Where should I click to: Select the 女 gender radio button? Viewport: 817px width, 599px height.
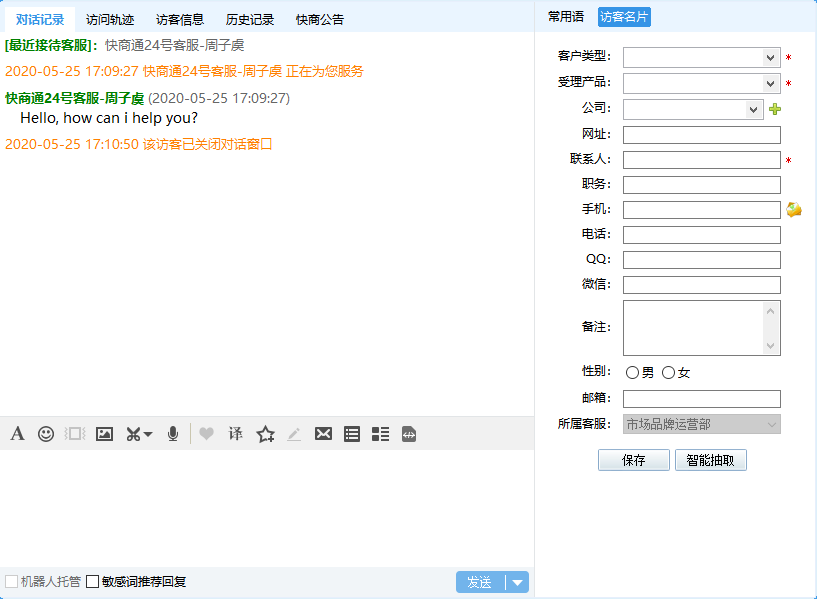pyautogui.click(x=668, y=373)
